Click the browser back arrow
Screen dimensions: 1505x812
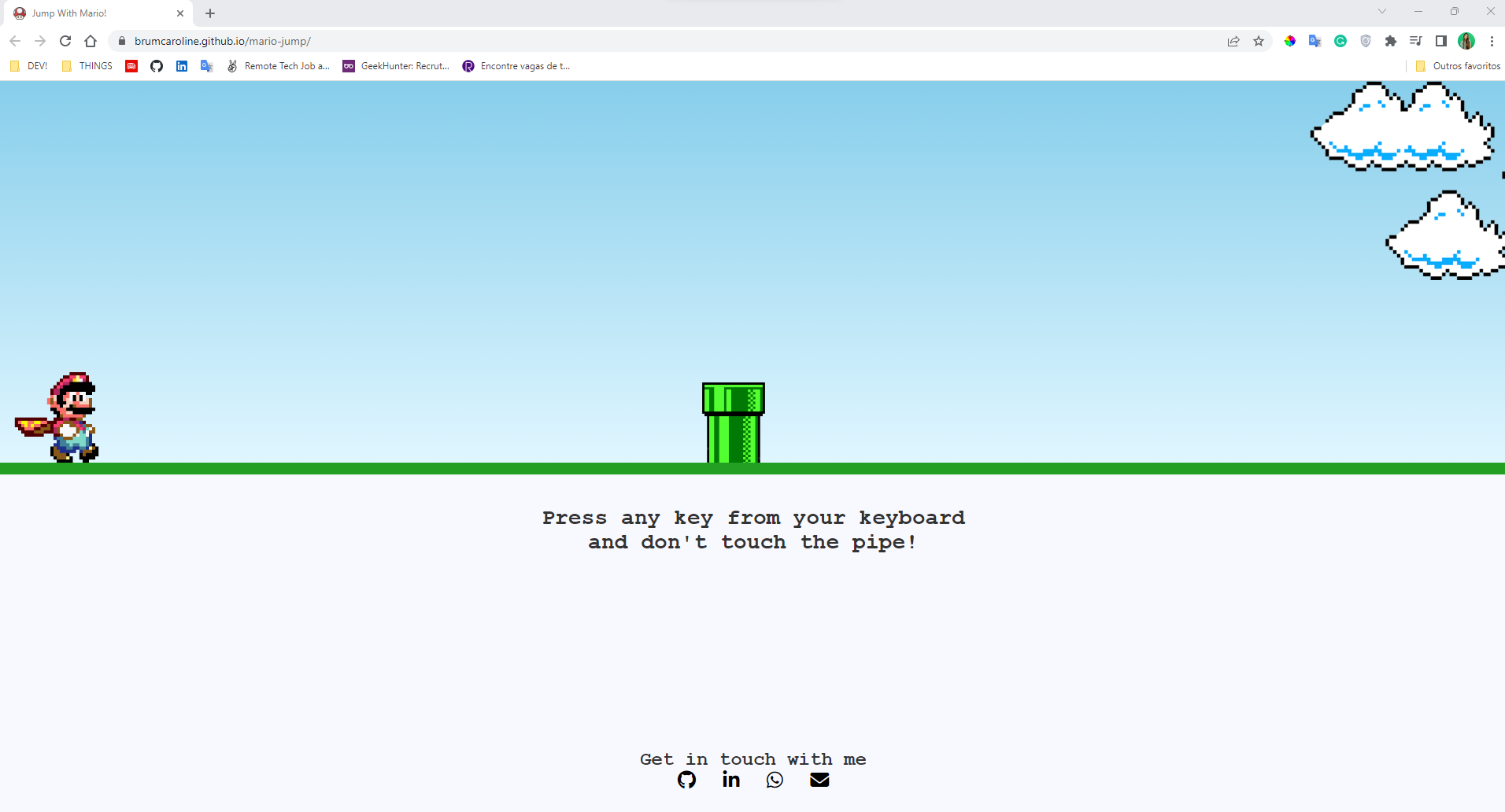(x=15, y=41)
